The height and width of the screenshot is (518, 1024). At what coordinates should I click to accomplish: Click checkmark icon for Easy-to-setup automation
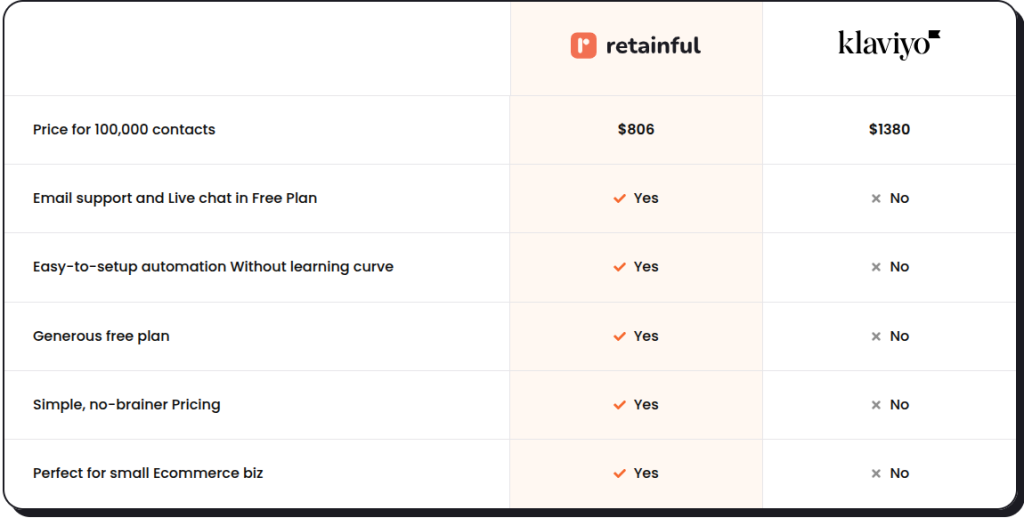pos(620,267)
